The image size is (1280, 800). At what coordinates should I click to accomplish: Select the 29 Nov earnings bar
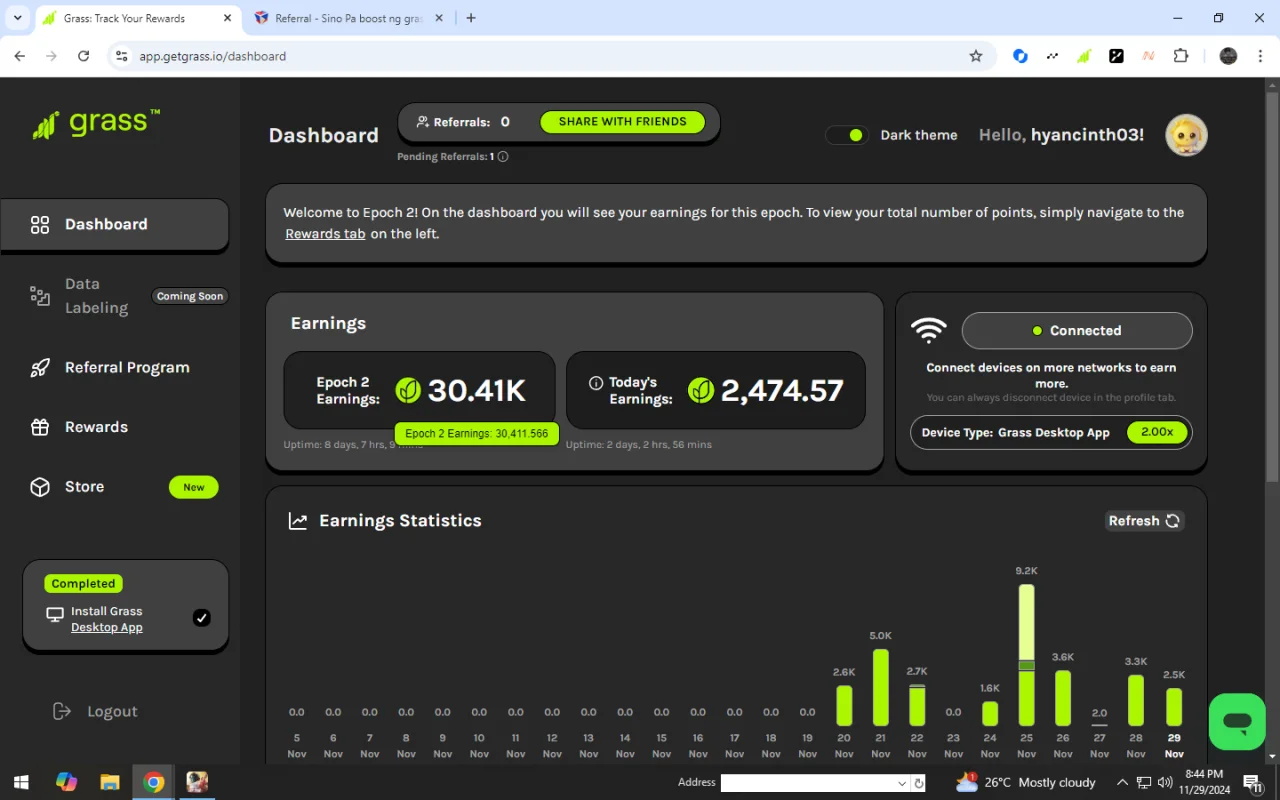point(1174,707)
